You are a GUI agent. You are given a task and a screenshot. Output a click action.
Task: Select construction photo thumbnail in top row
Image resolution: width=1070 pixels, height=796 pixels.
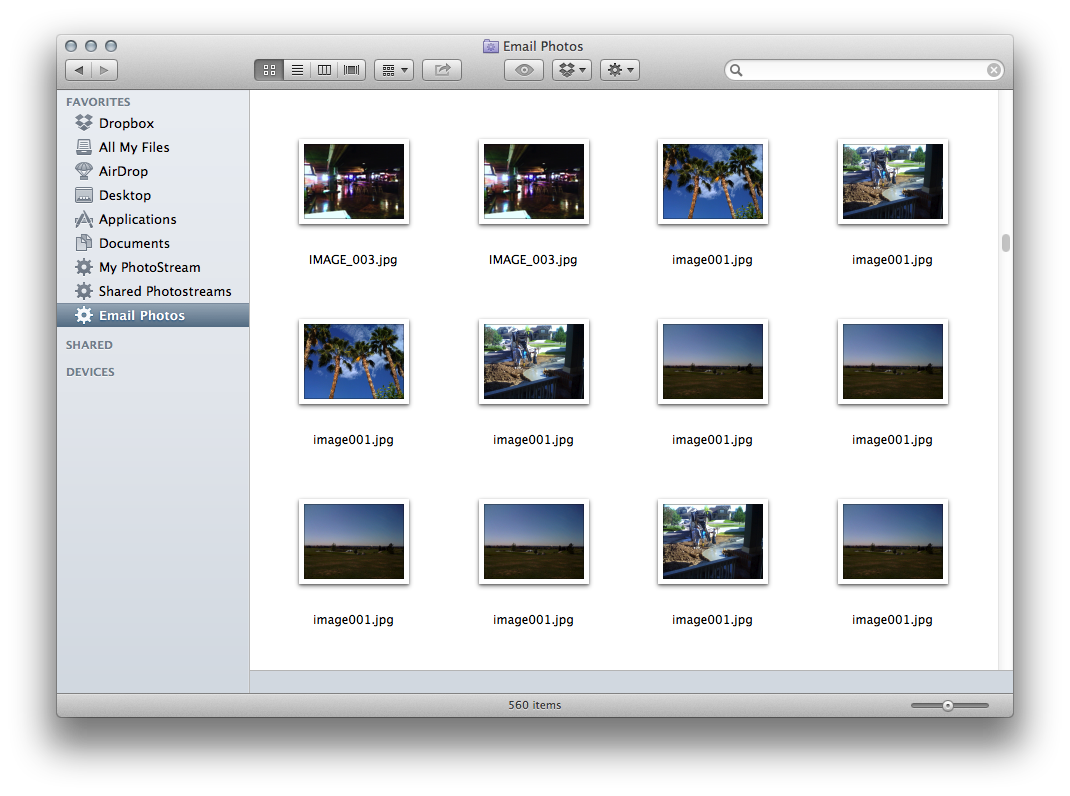click(x=893, y=182)
